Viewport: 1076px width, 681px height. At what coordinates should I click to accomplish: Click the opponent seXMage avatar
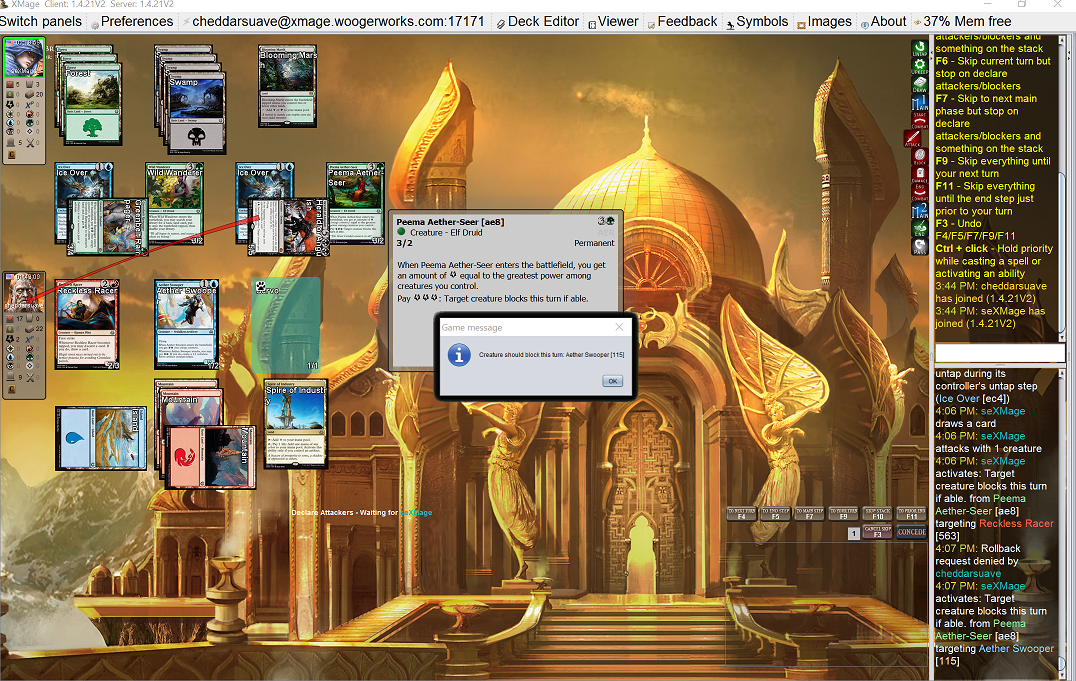pos(24,58)
